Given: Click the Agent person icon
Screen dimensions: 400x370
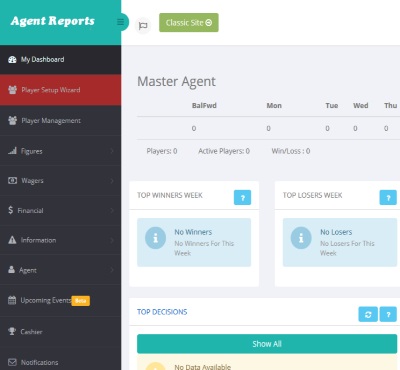Looking at the screenshot, I should 11,269.
